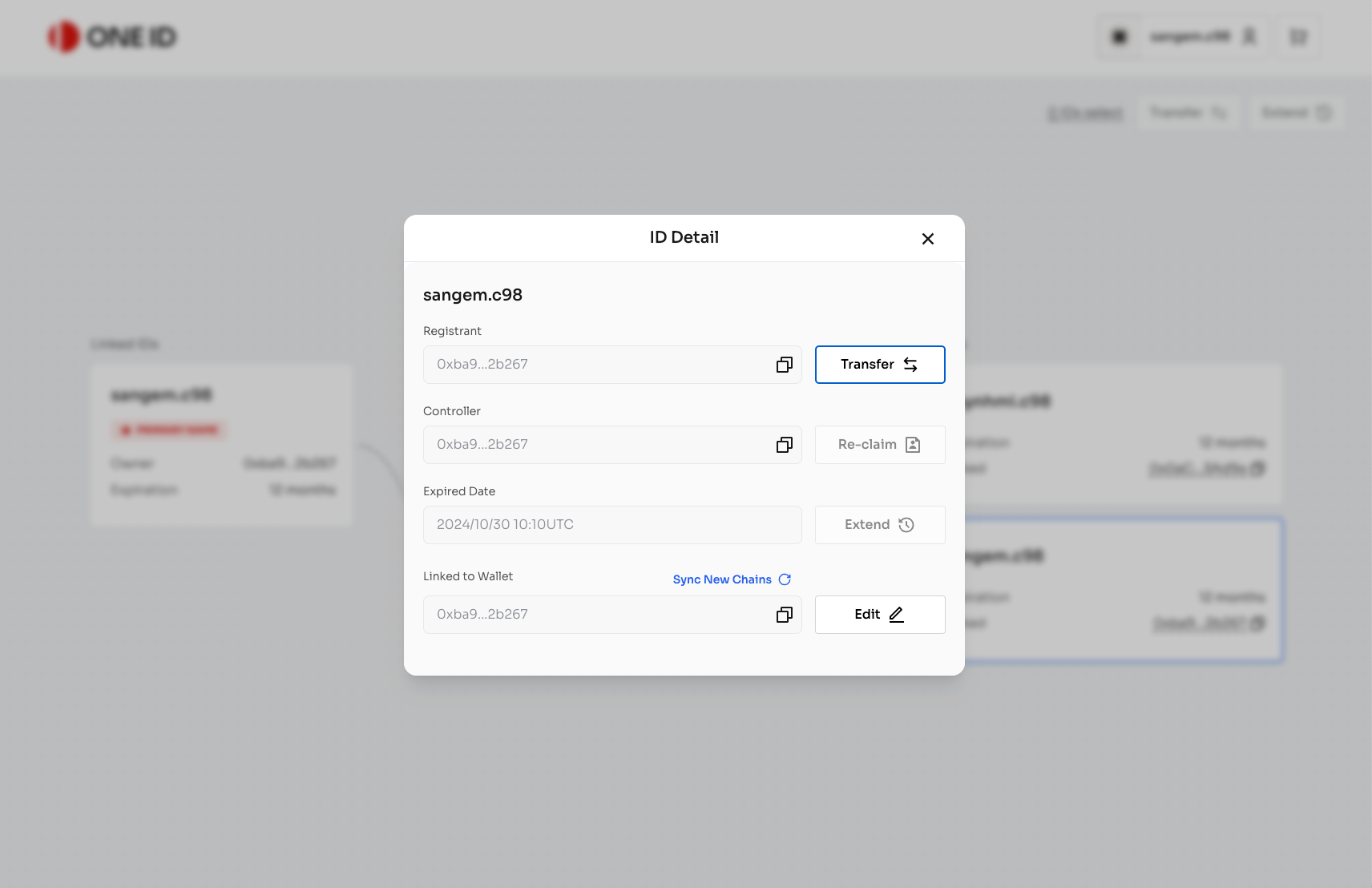Close the ID Detail dialog
Screen dimensions: 1372x888
coord(928,239)
